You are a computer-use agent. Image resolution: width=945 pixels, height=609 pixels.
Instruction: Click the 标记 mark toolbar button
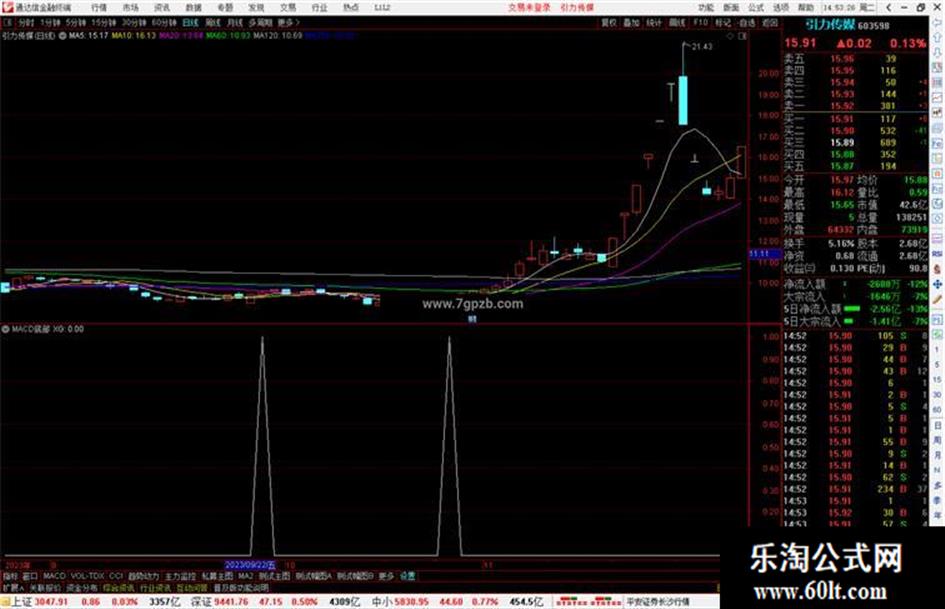[x=723, y=22]
